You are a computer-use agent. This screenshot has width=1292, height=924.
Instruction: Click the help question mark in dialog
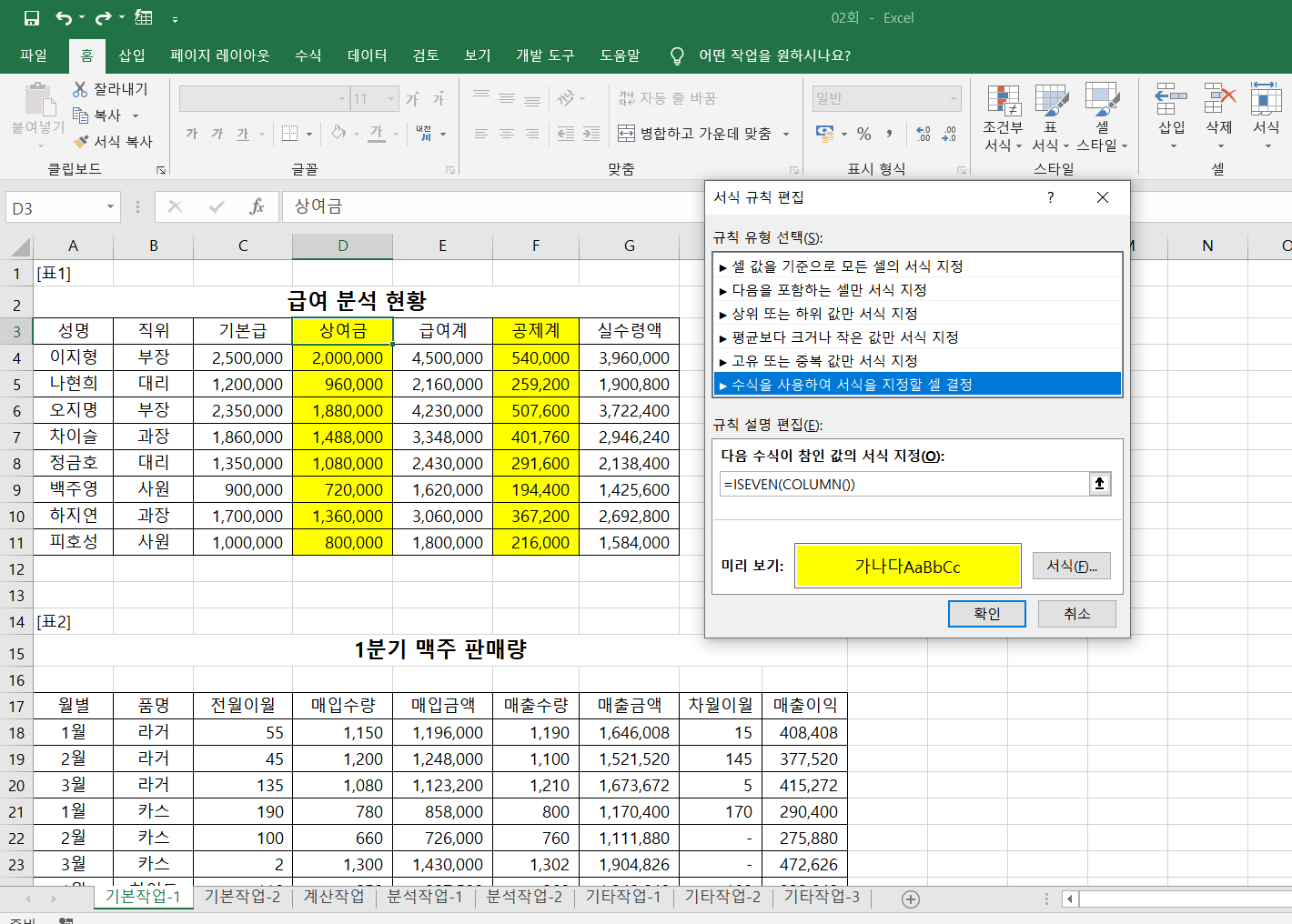pos(1050,197)
